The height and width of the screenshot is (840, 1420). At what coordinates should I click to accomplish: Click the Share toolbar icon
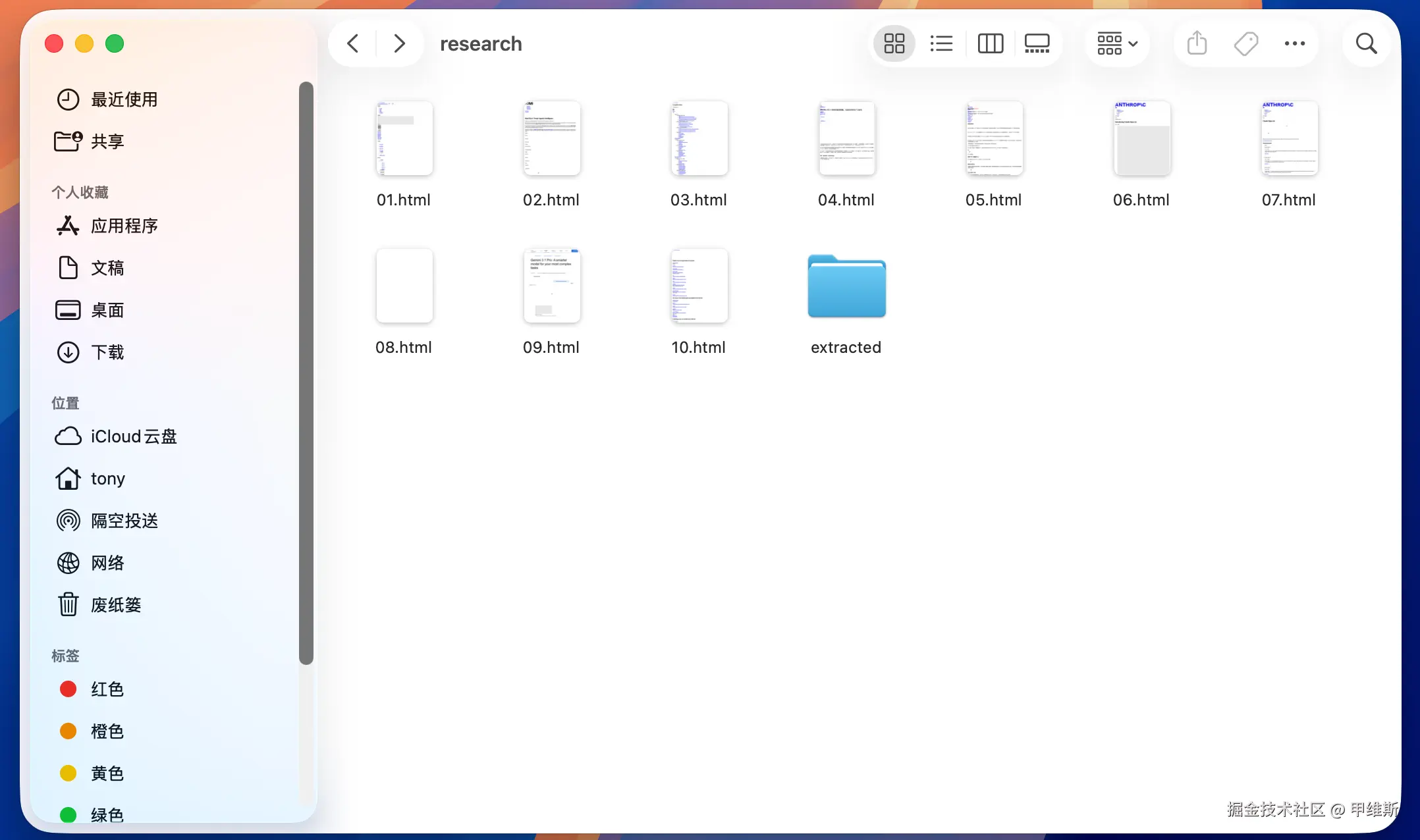click(1197, 44)
